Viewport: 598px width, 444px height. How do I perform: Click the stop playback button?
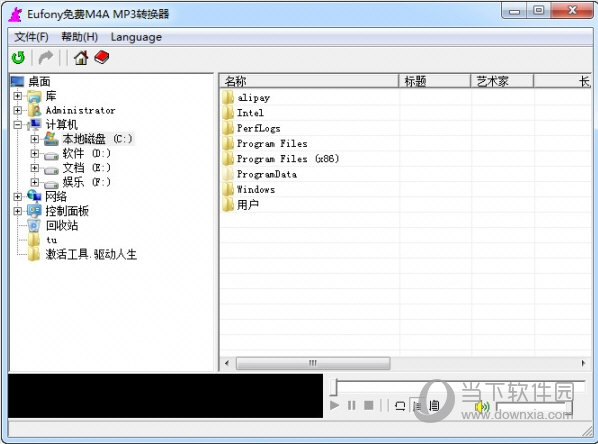(x=368, y=405)
